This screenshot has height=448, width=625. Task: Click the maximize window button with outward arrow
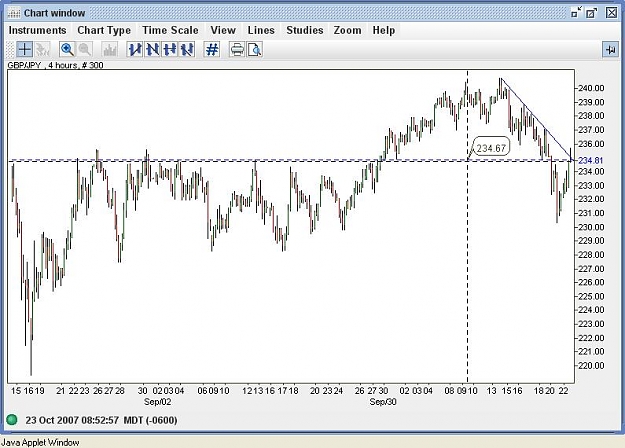click(592, 12)
